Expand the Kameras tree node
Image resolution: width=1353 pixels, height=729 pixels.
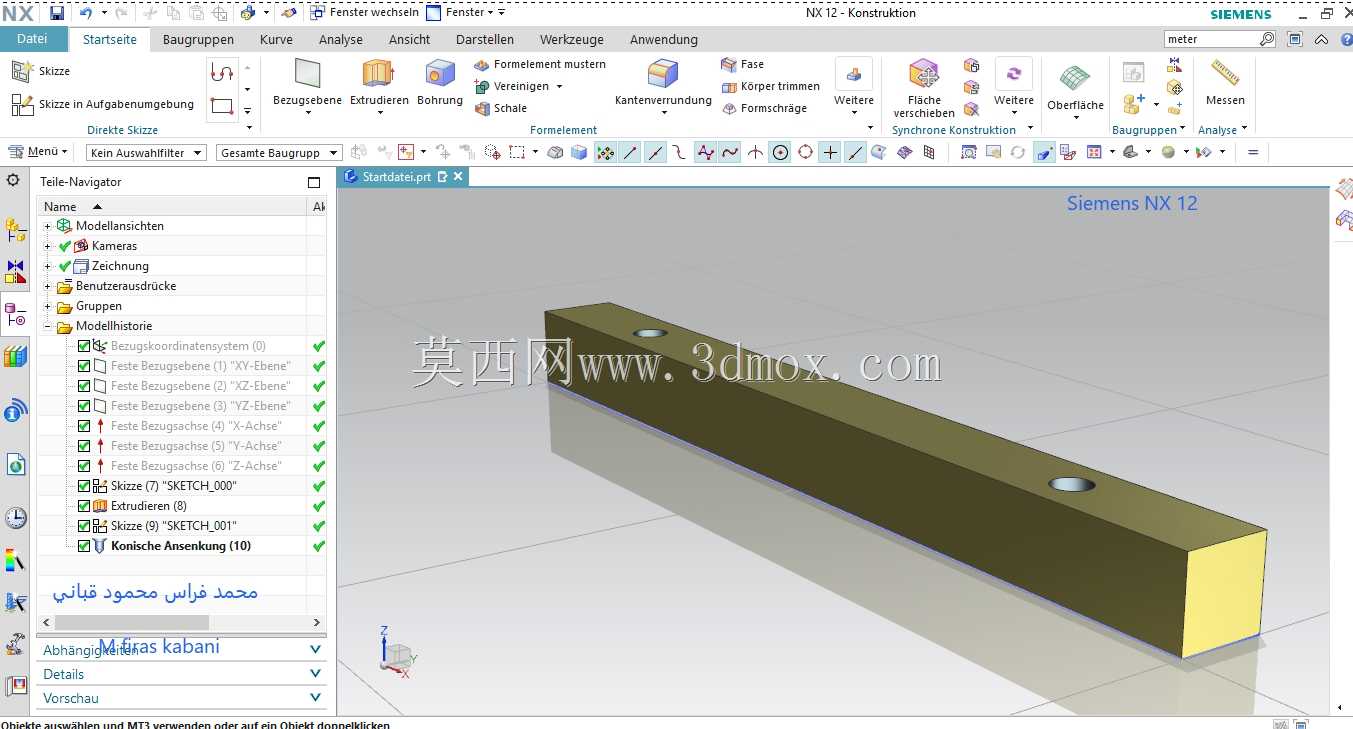(x=47, y=246)
